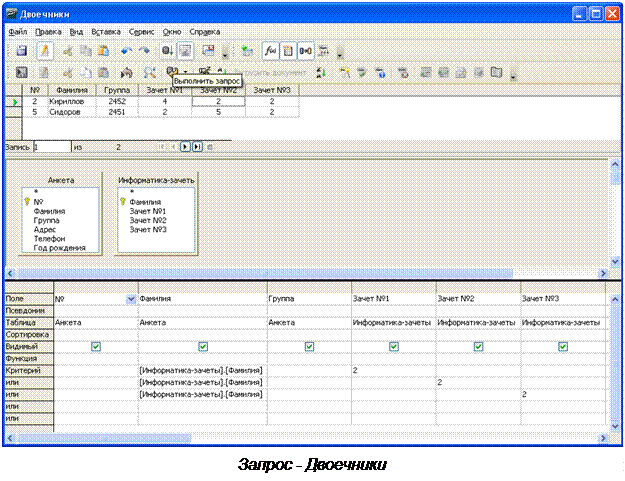Viewport: 625px width, 481px height.
Task: Click the Фамилия column header in results
Action: (70, 90)
